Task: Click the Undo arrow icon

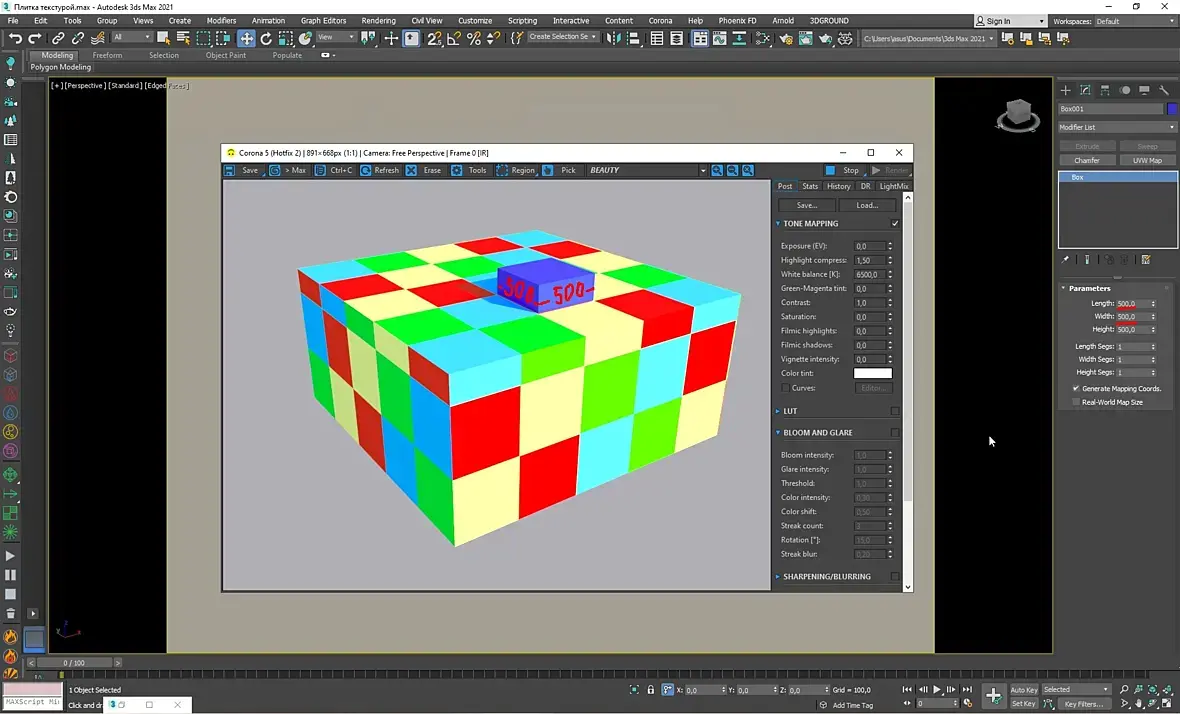Action: 15,38
